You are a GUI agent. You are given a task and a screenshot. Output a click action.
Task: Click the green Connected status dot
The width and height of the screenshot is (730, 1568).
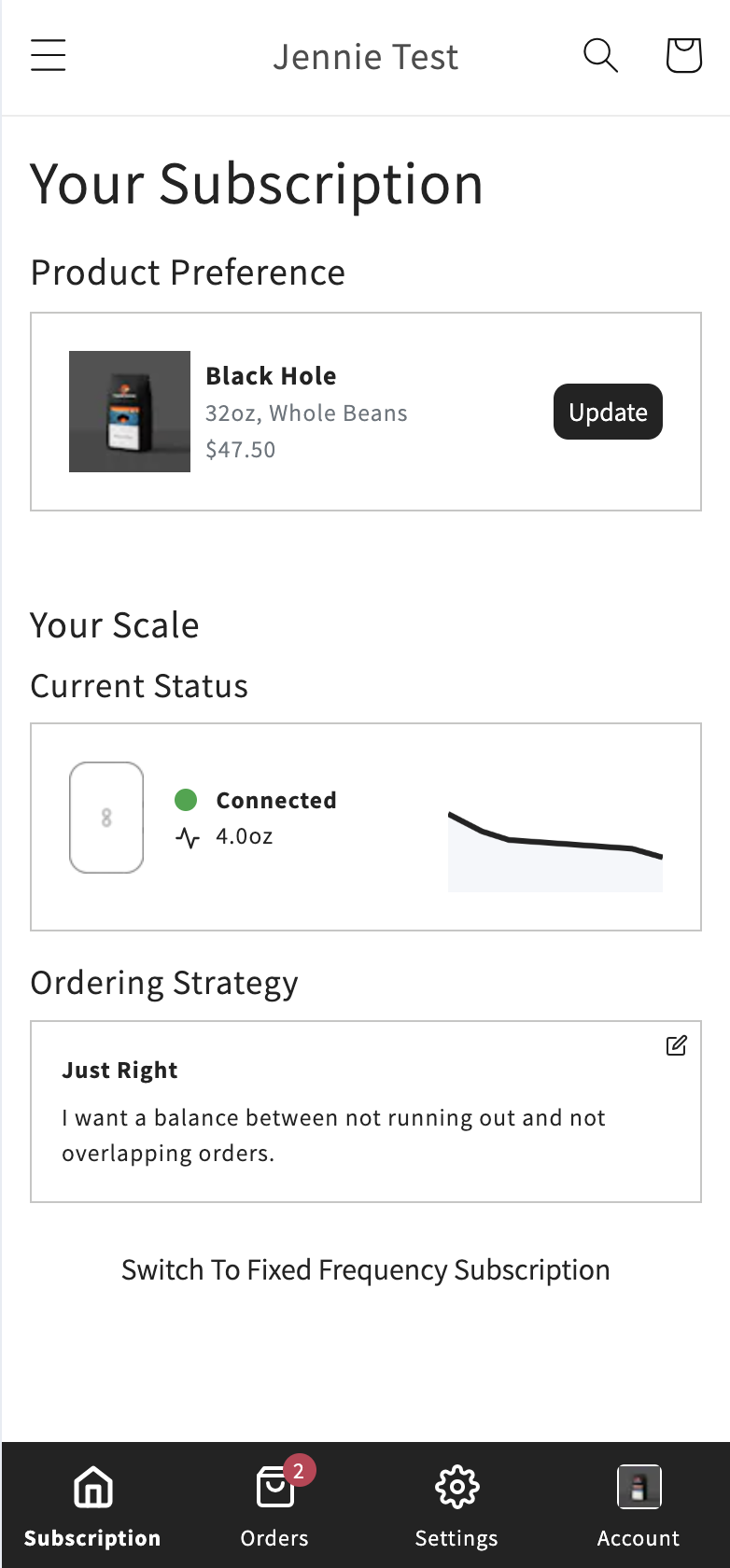pos(186,800)
